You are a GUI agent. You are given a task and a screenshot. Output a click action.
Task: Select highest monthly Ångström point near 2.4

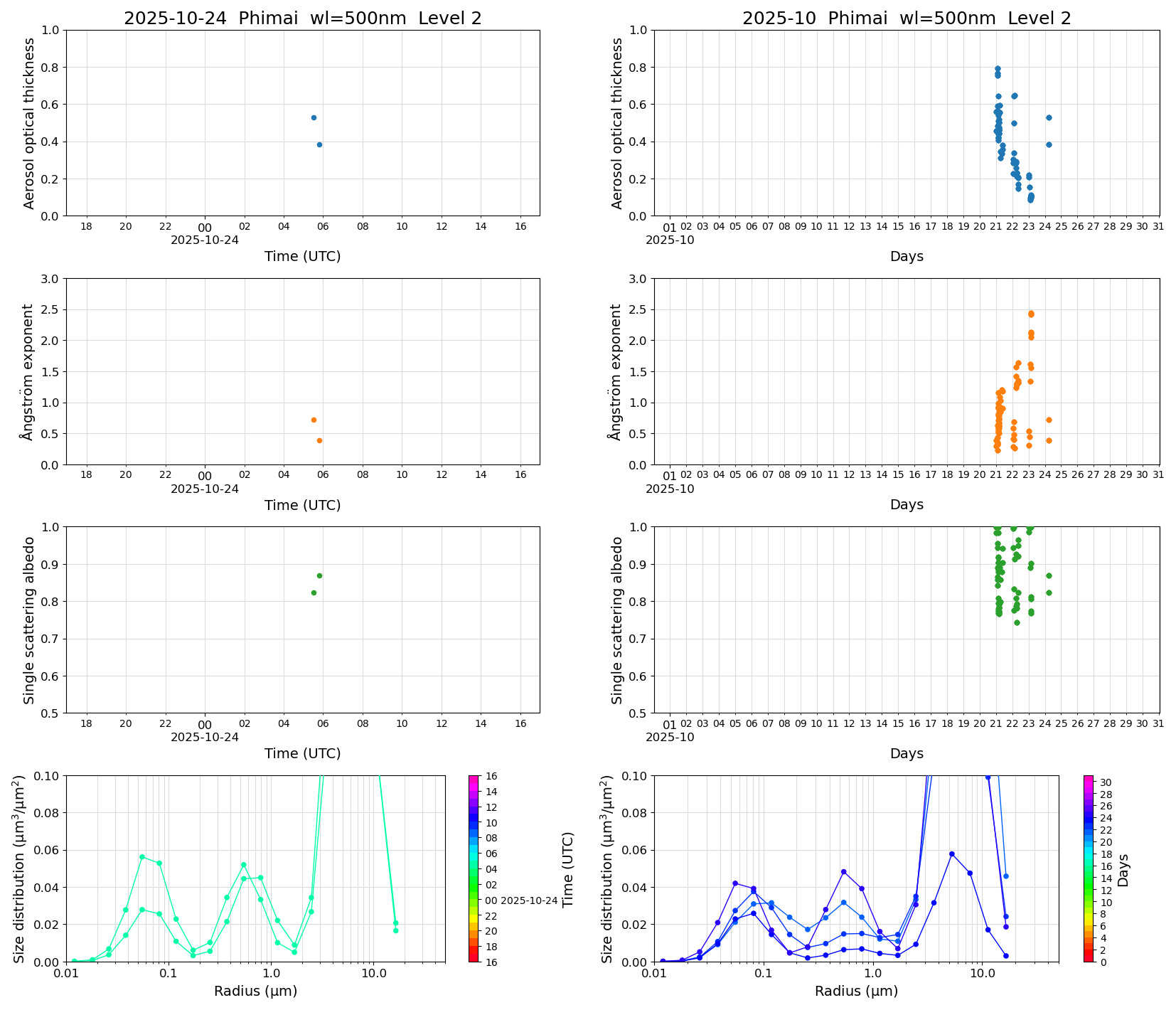tap(1031, 314)
